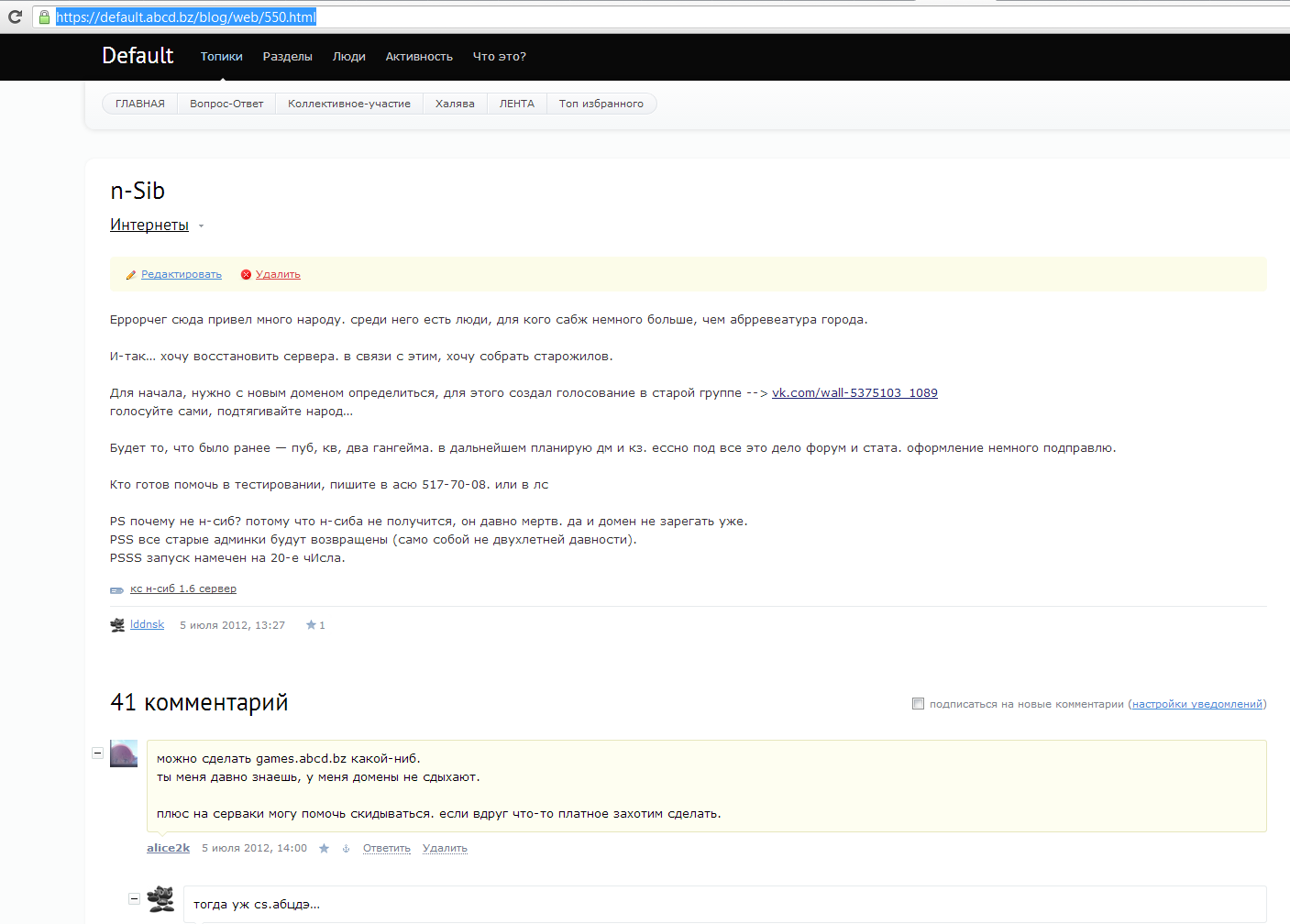Open настройки уведомлений link

pos(1197,704)
